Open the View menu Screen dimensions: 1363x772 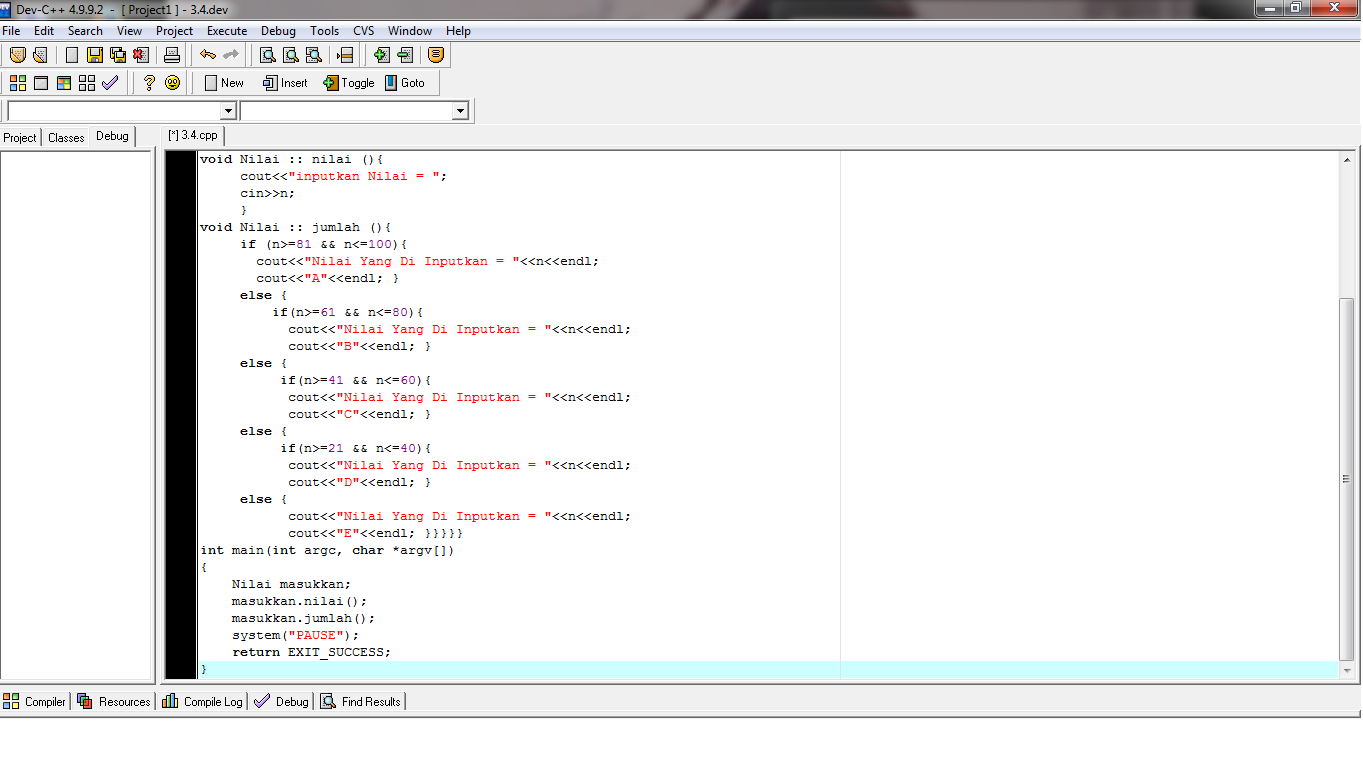[x=129, y=31]
